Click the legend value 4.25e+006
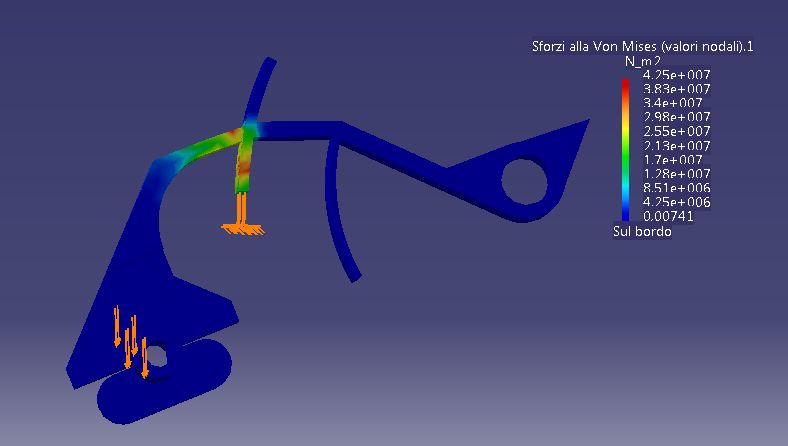 [676, 202]
